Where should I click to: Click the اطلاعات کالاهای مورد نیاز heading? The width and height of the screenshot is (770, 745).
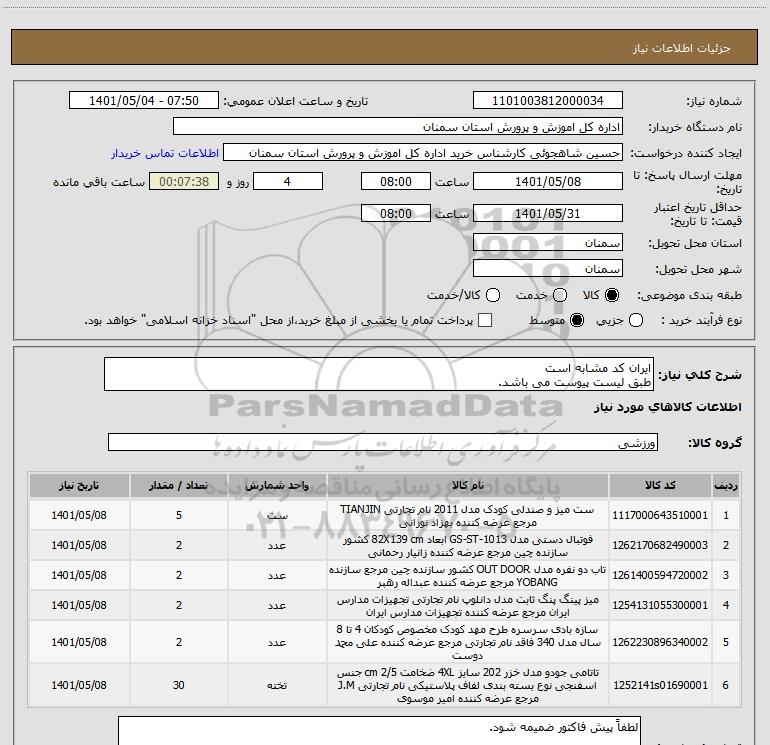coord(668,407)
